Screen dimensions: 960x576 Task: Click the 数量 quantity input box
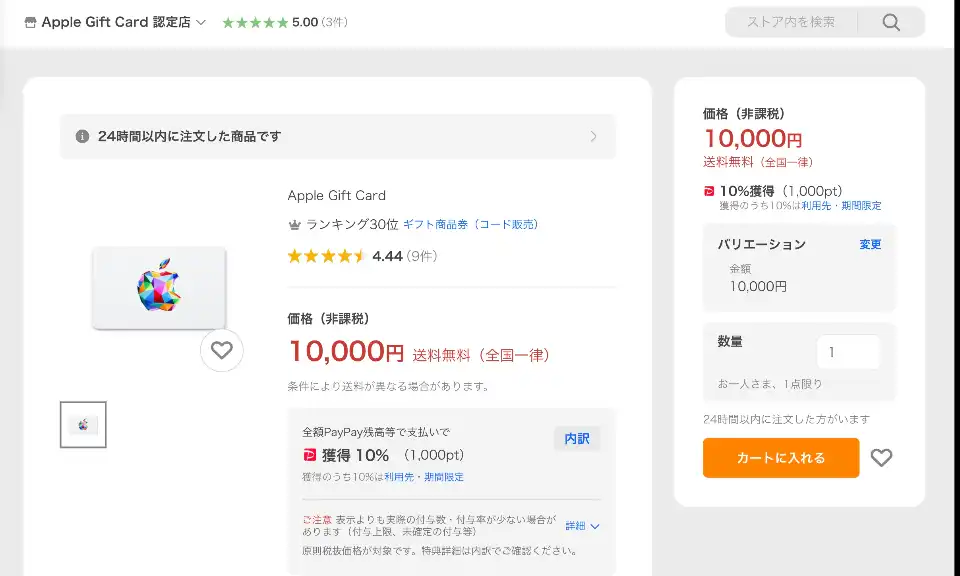tap(848, 352)
